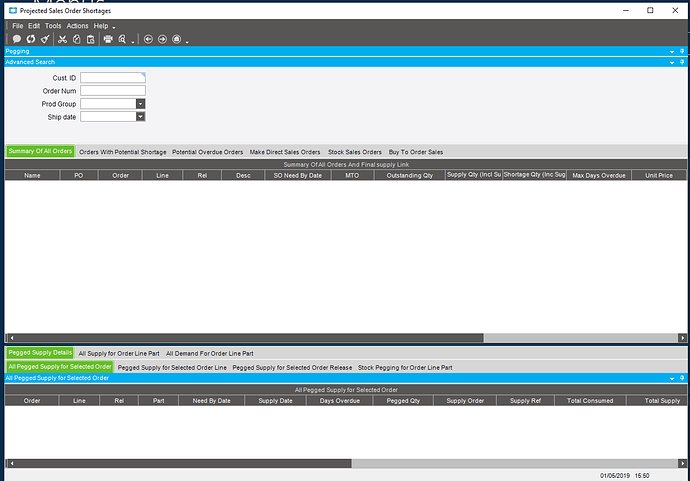Image resolution: width=690 pixels, height=481 pixels.
Task: Switch to All Demand For Order Line Part tab
Action: [209, 353]
